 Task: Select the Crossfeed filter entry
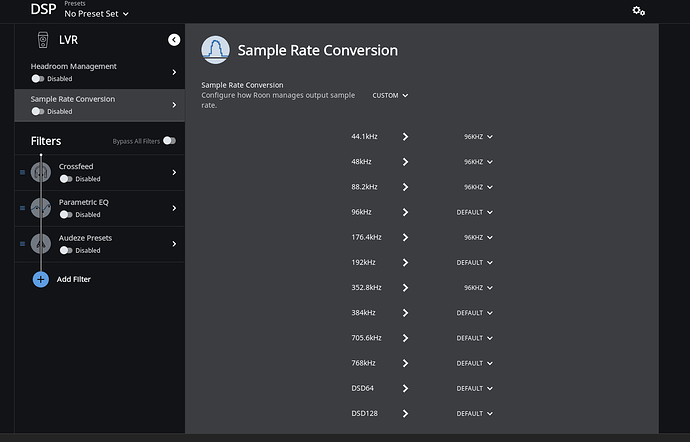click(x=99, y=172)
